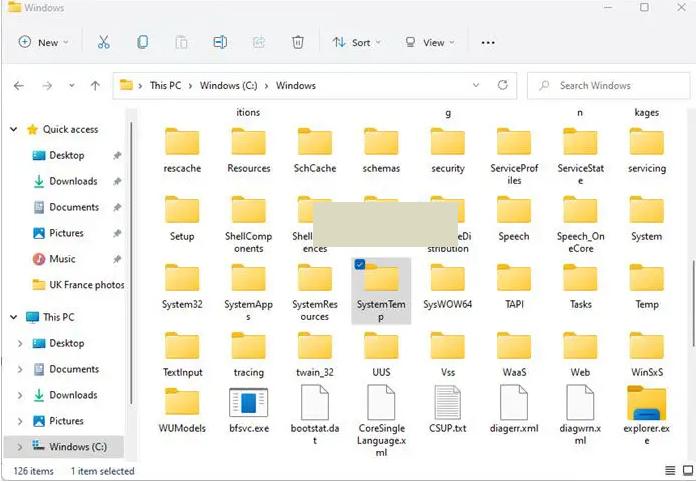Go back with the left arrow

click(19, 86)
